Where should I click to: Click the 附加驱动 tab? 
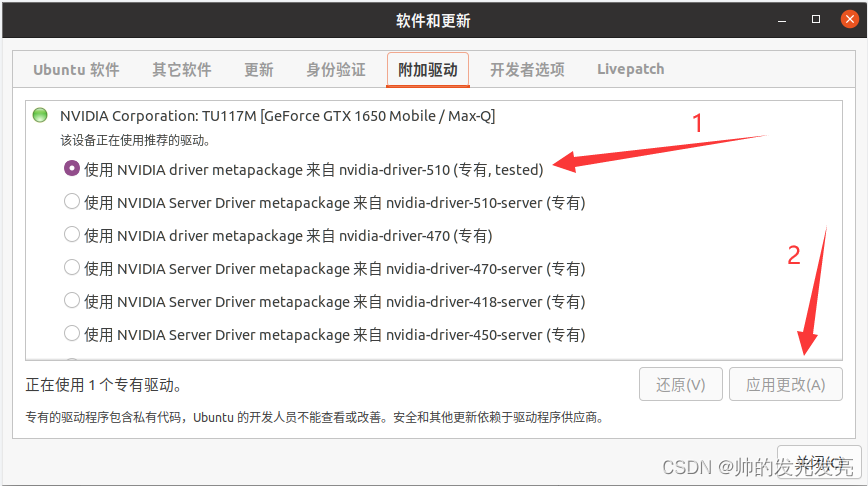click(428, 70)
